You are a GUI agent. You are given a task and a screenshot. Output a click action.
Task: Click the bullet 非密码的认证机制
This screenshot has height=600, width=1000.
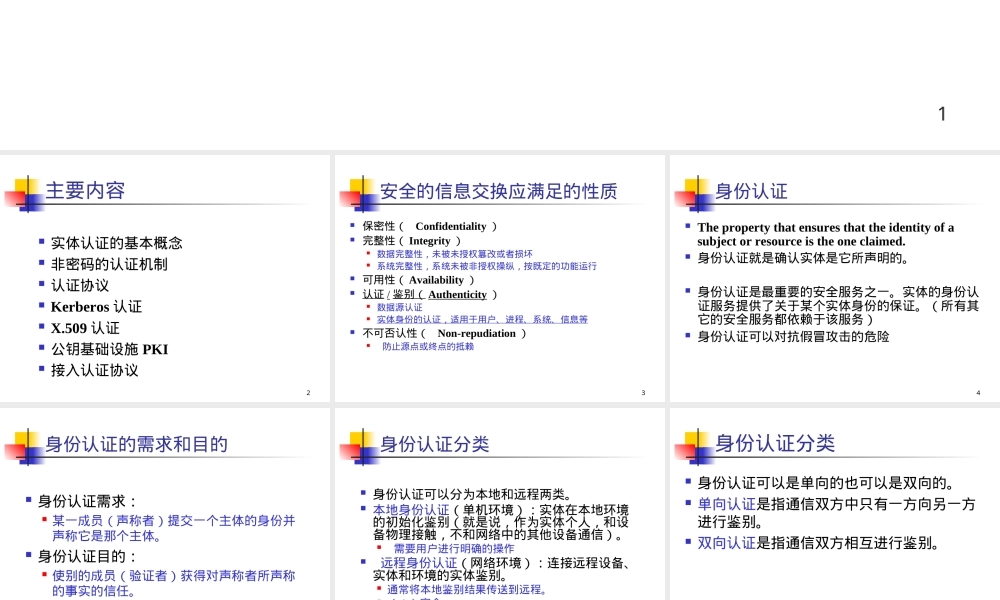coord(109,264)
